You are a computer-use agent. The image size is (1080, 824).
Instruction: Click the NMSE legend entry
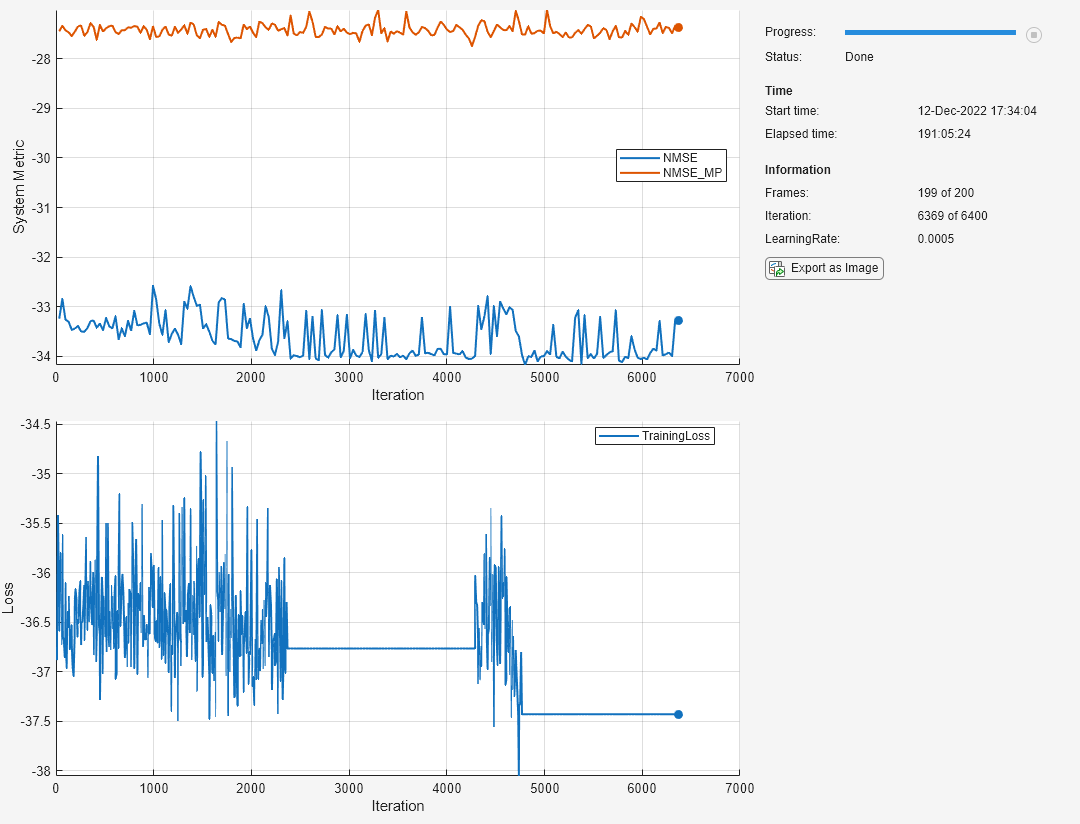pyautogui.click(x=671, y=158)
